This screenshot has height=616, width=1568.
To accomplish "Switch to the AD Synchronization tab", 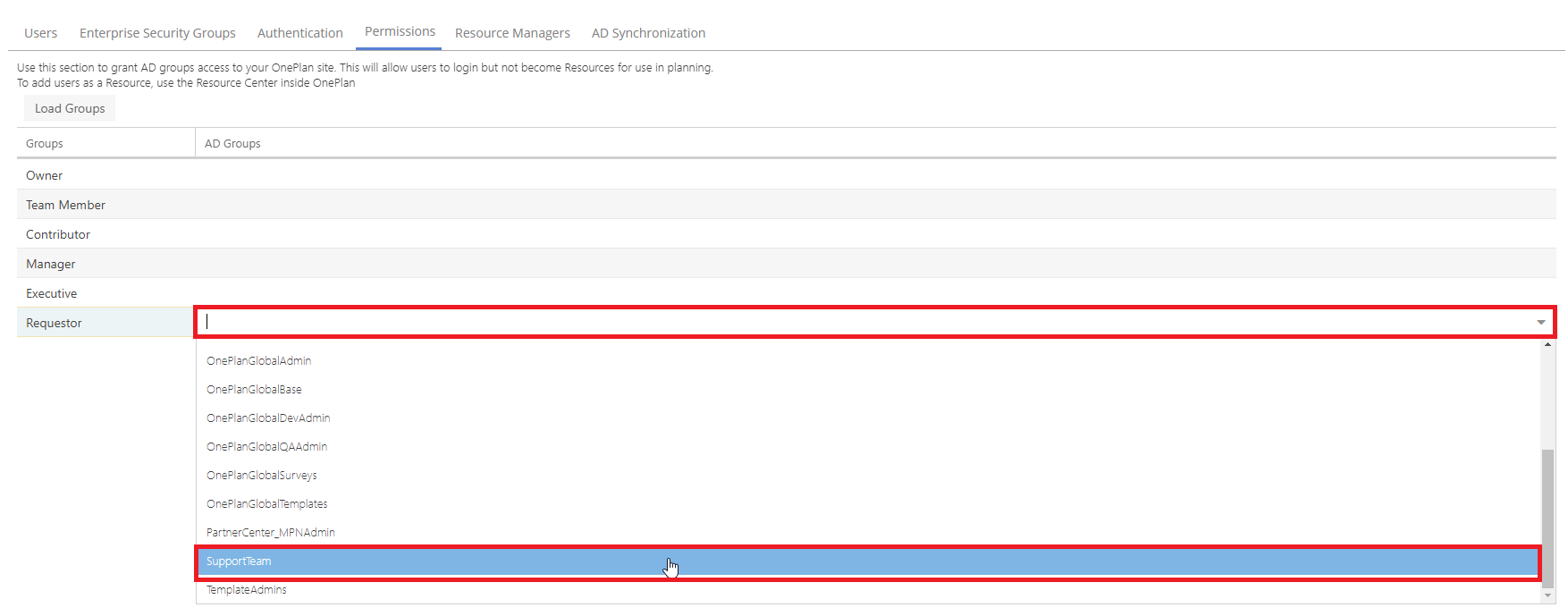I will tap(648, 33).
